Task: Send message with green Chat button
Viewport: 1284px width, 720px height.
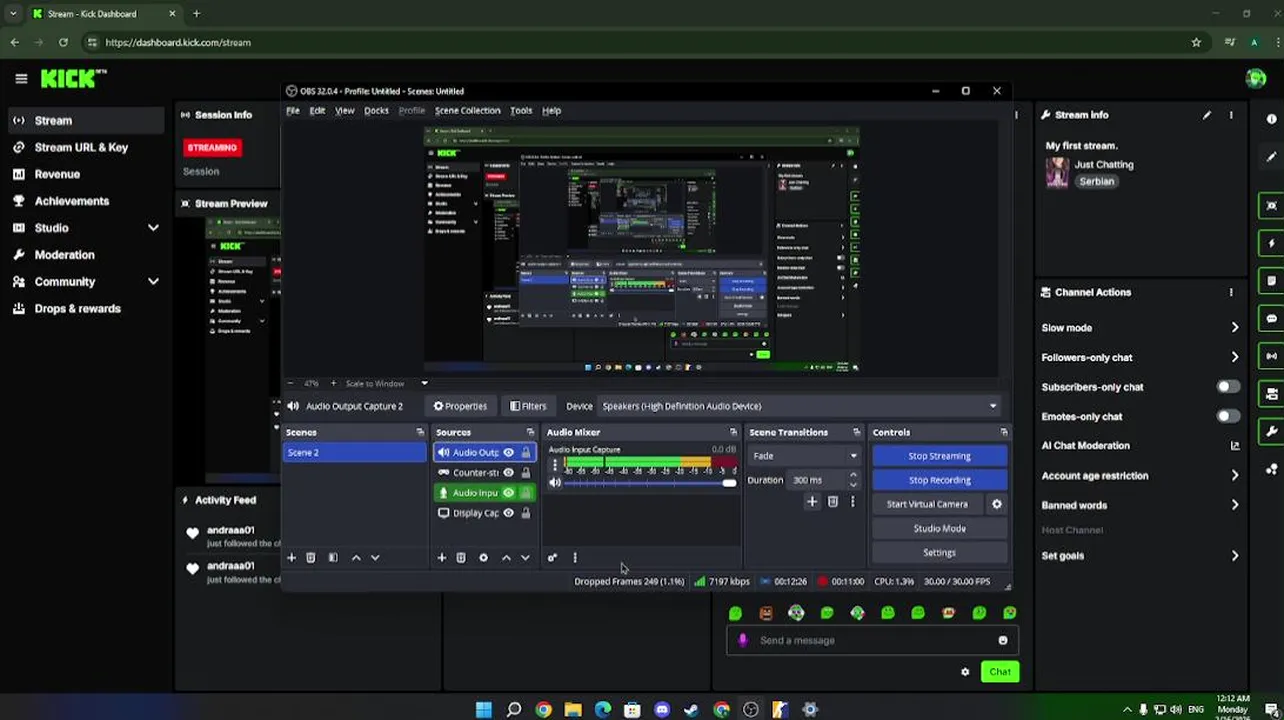Action: pyautogui.click(x=1000, y=672)
